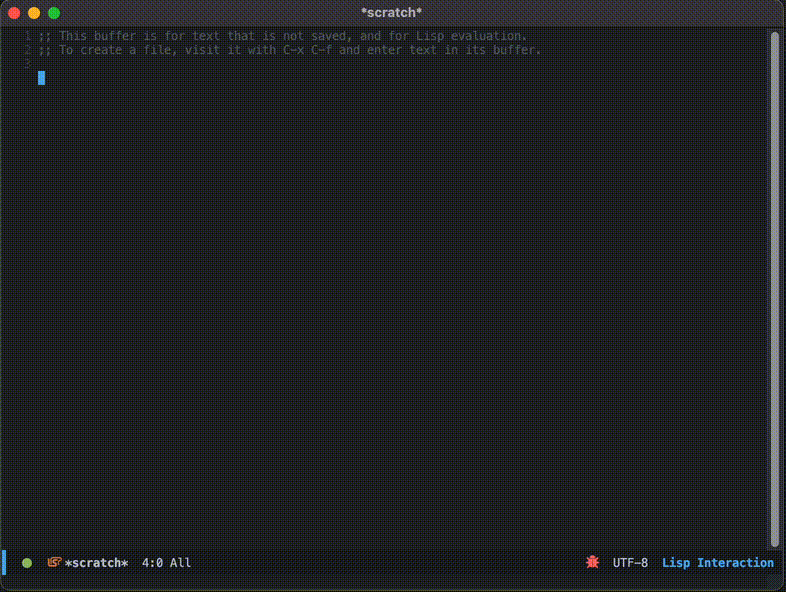Click the orange buffer icon beside *scratch*
786x592 pixels.
pyautogui.click(x=54, y=562)
